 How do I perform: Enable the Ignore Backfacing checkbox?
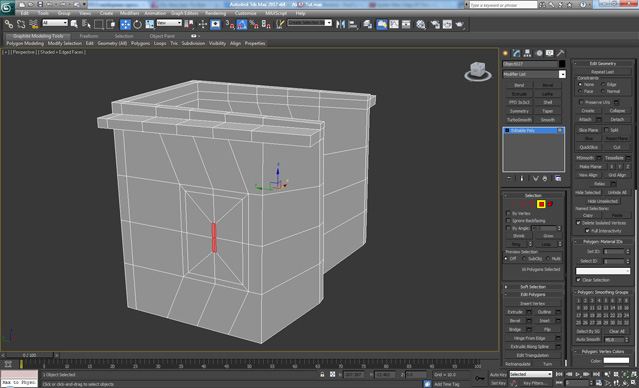coord(508,220)
